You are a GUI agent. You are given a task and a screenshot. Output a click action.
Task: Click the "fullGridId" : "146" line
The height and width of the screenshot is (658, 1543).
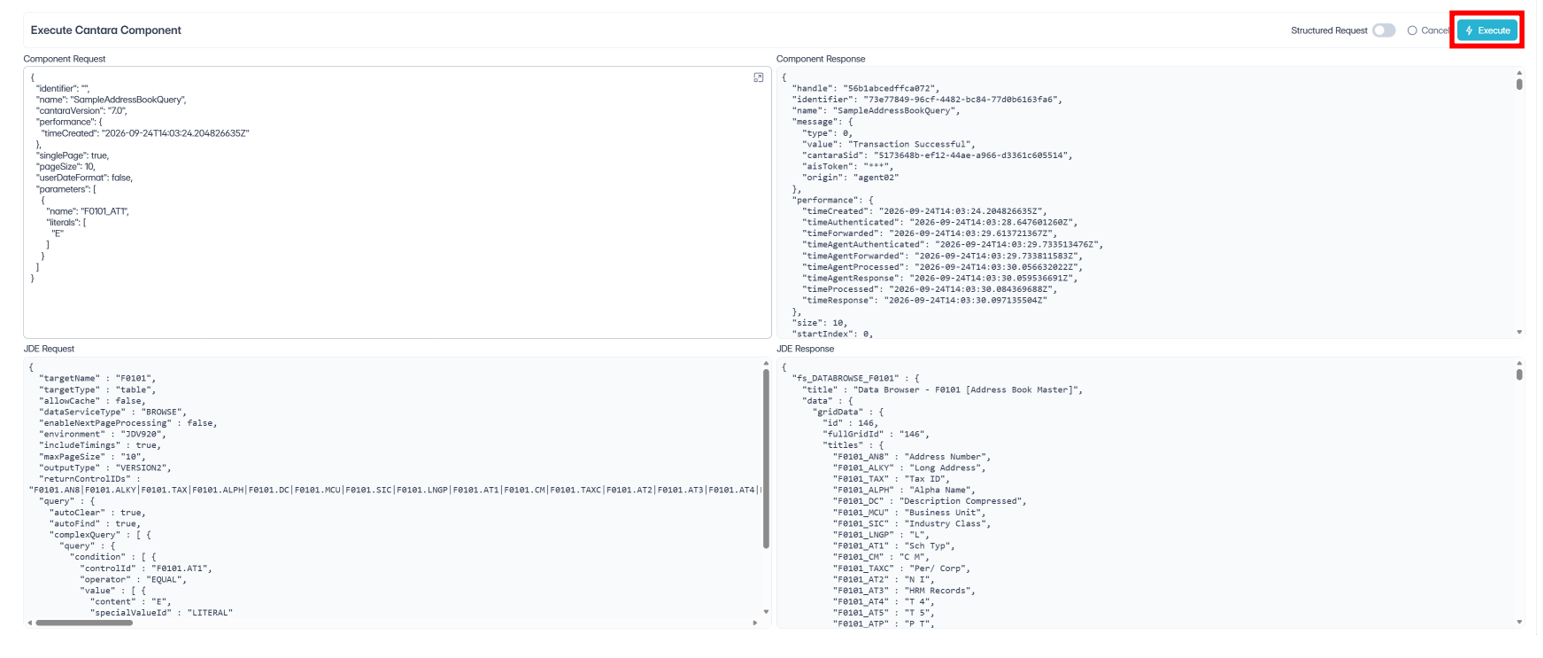click(x=877, y=434)
